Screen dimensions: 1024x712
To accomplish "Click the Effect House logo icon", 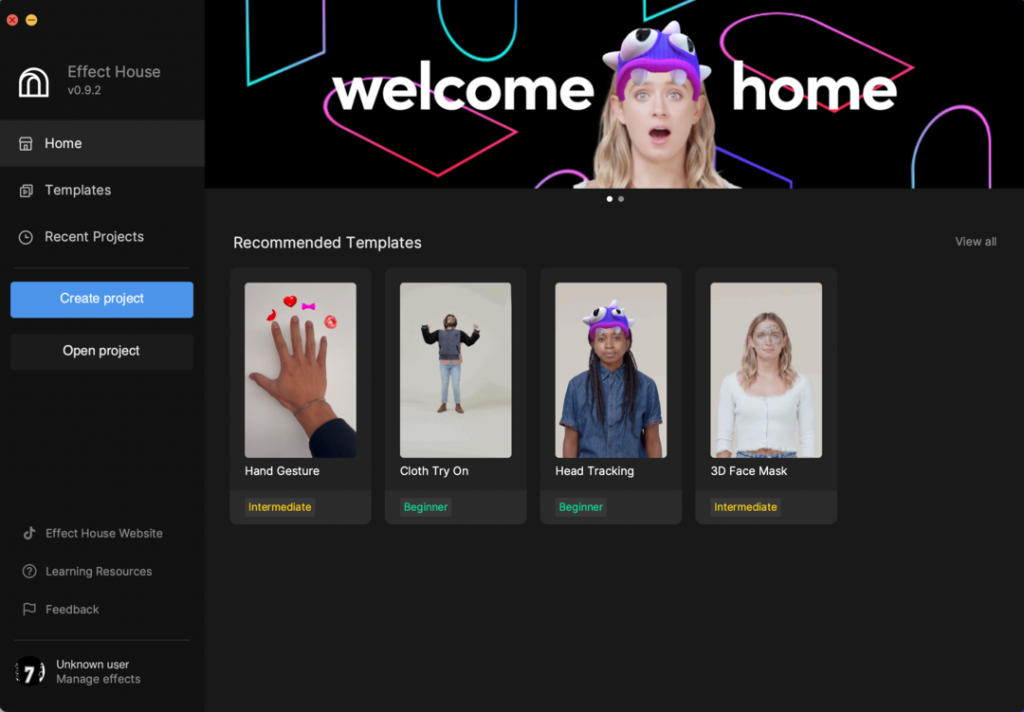I will [x=33, y=82].
